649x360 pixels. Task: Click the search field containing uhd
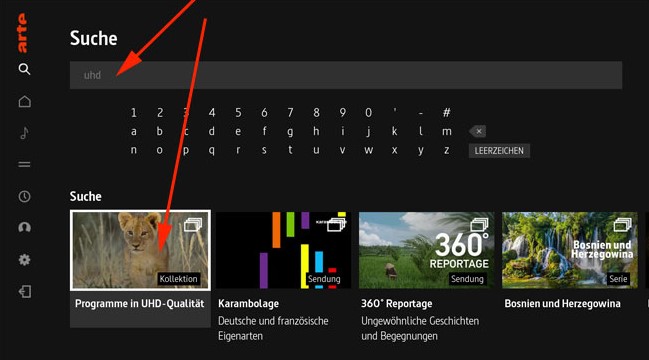346,75
